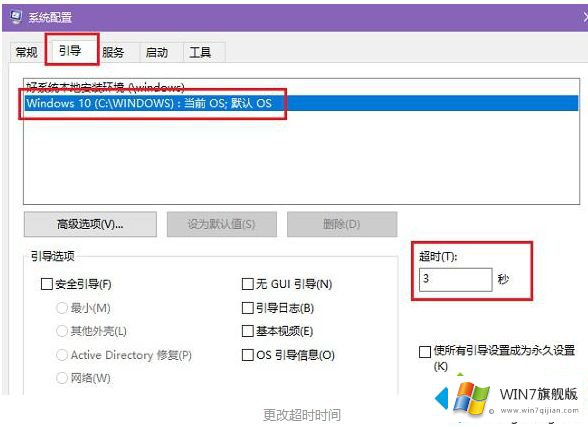Open the 引导 tab
The image size is (588, 427).
(70, 50)
